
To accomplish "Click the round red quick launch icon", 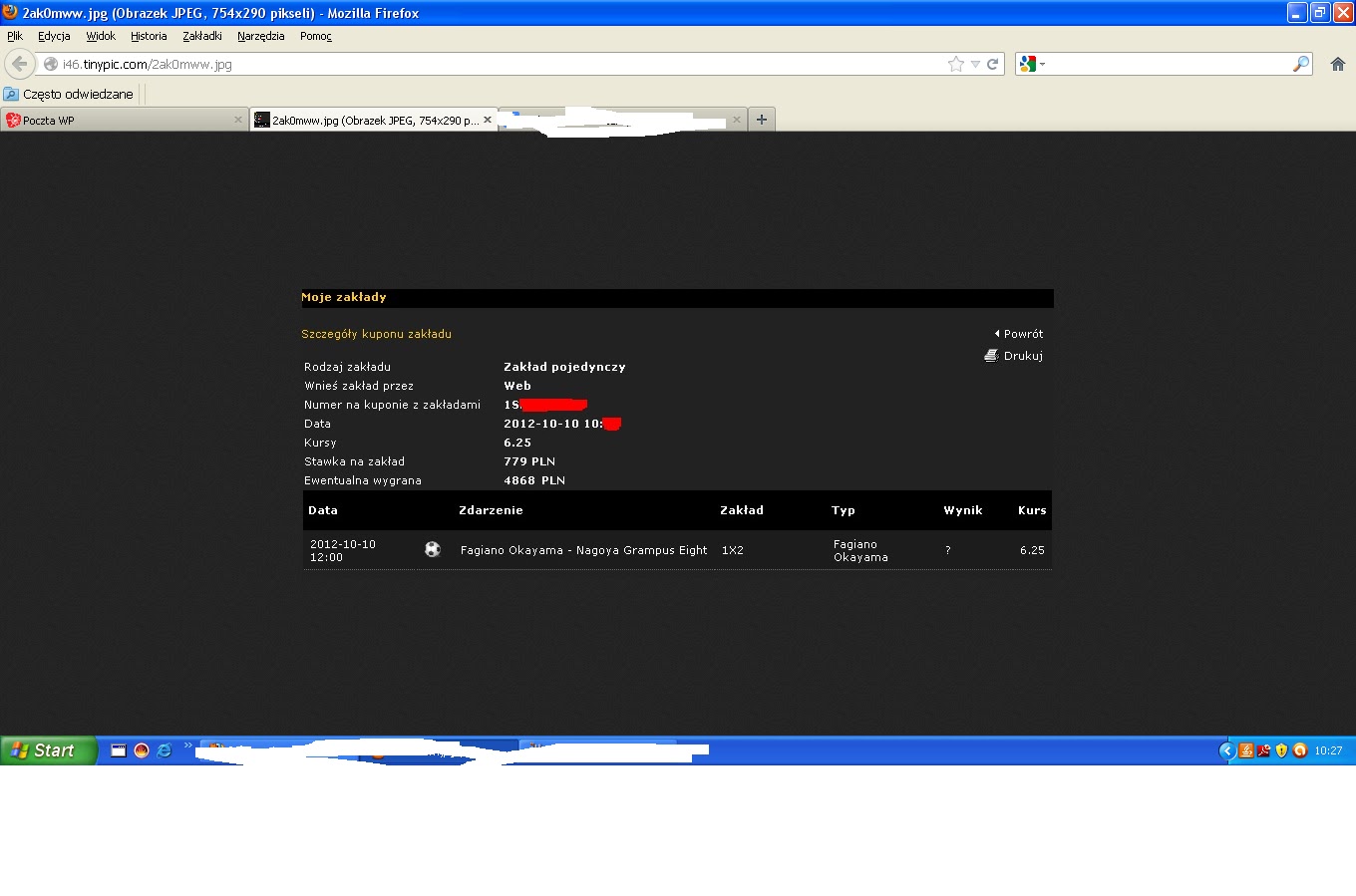I will (142, 750).
